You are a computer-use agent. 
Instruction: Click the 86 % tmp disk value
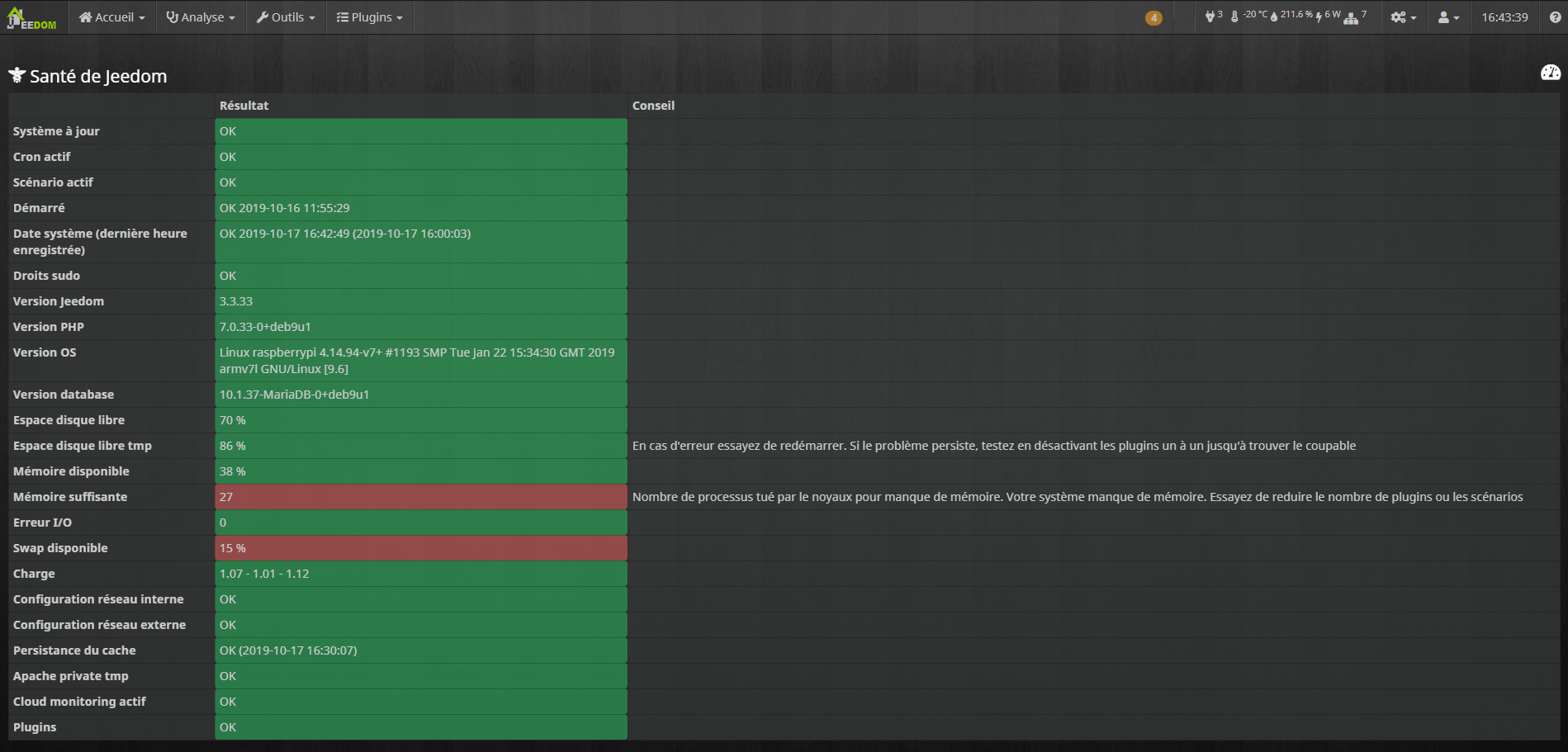click(233, 446)
